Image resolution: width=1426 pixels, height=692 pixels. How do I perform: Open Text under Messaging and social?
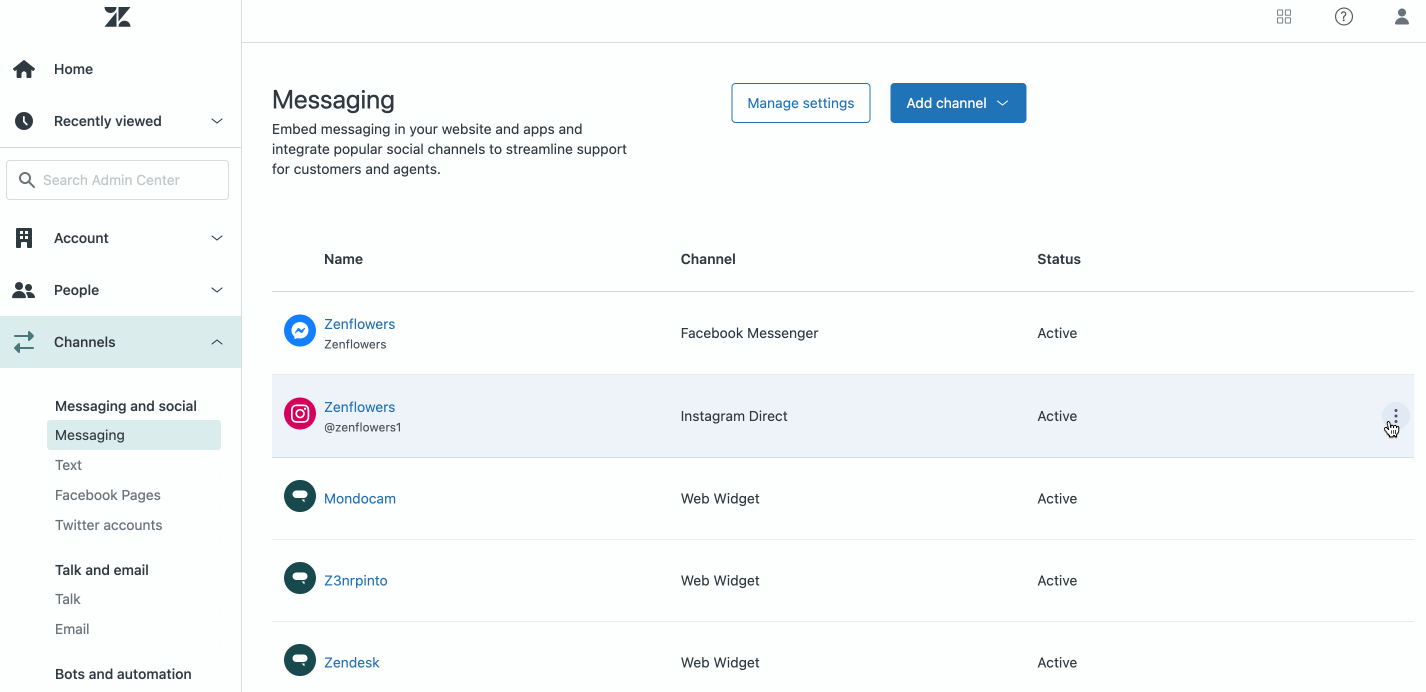pyautogui.click(x=68, y=465)
